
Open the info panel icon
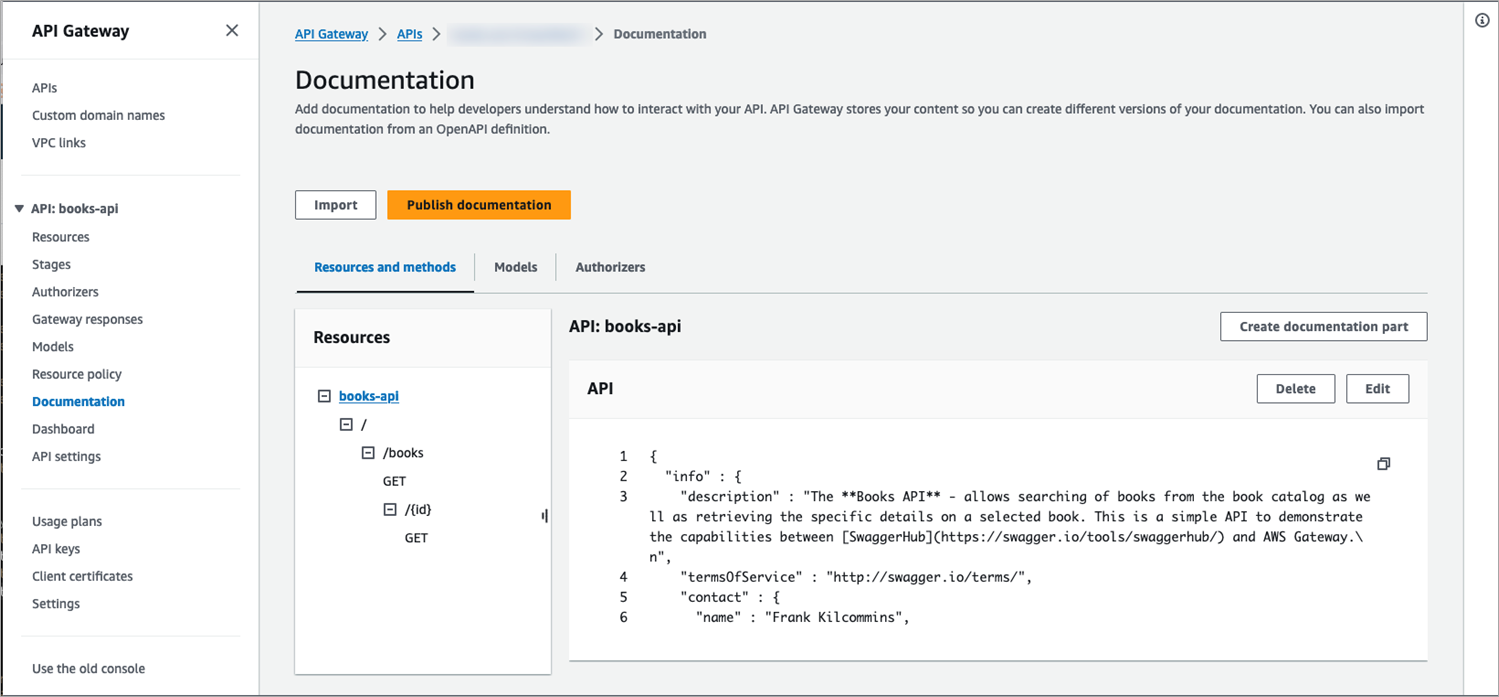[x=1482, y=21]
